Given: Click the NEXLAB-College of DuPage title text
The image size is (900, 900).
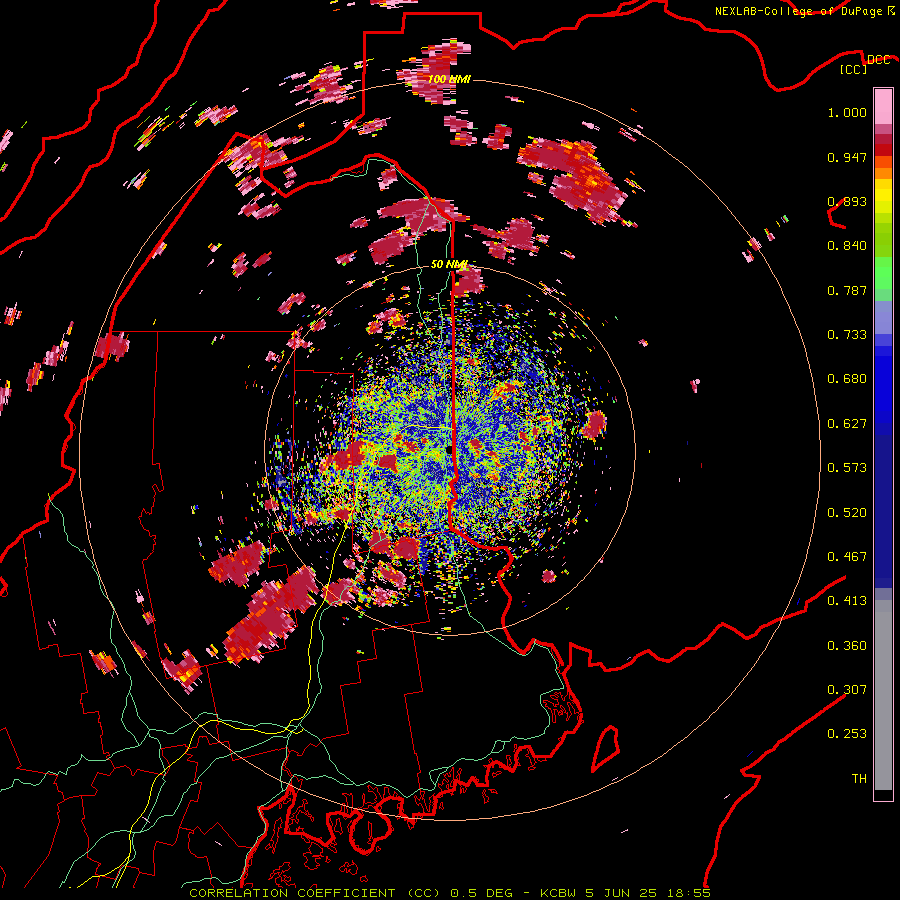Looking at the screenshot, I should [798, 11].
